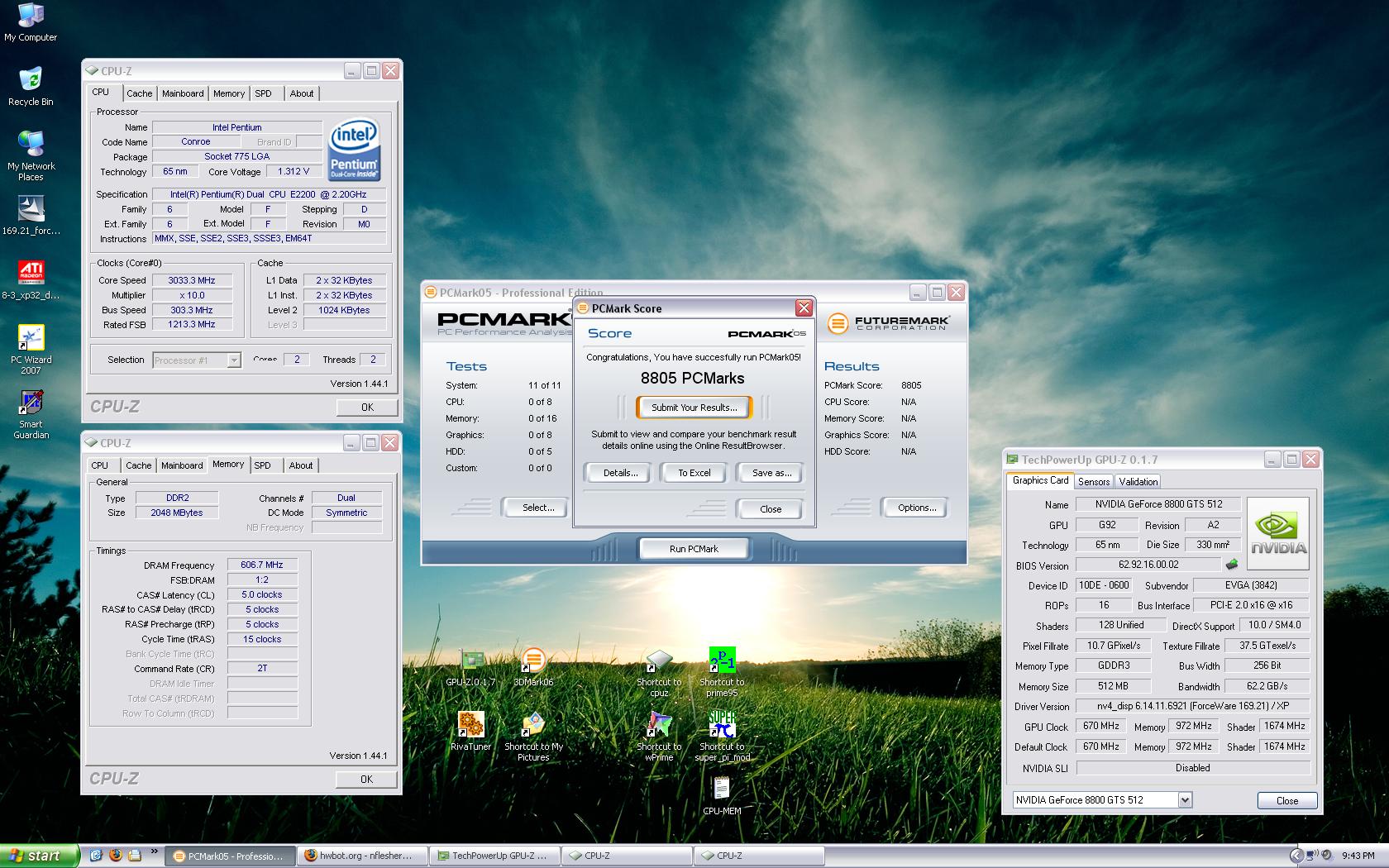Select Shortcut to prime95 icon

722,673
